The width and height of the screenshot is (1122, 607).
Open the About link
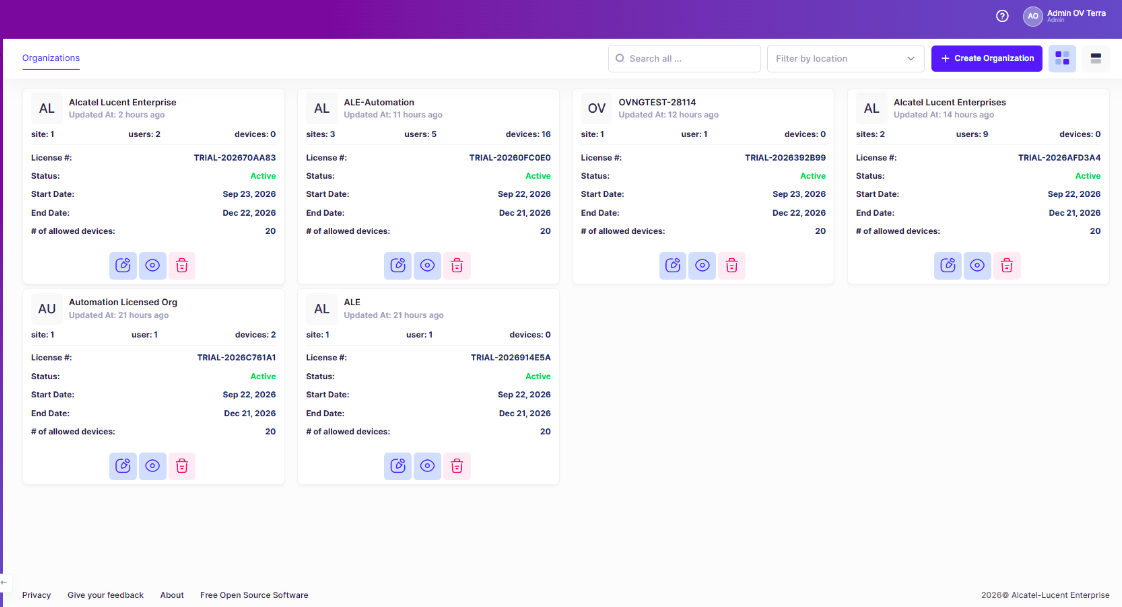pos(172,595)
